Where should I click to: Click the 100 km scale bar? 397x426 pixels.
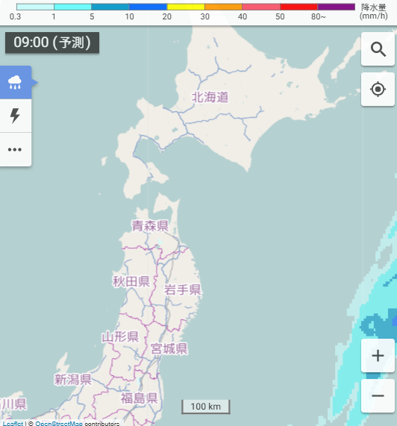pos(206,407)
